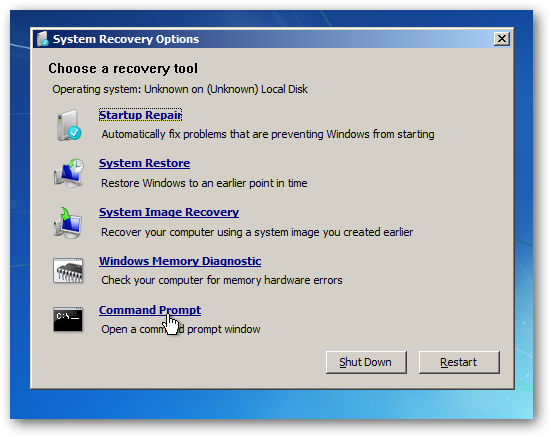Click the 'Automatically fix problems' description text

(x=268, y=134)
